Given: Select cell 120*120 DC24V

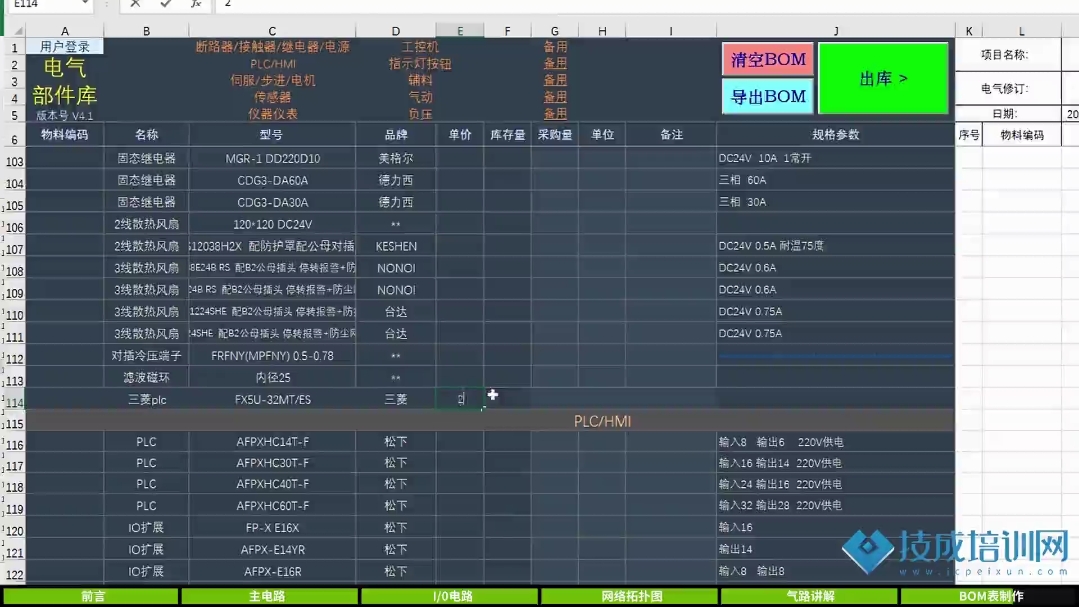Looking at the screenshot, I should pos(273,224).
